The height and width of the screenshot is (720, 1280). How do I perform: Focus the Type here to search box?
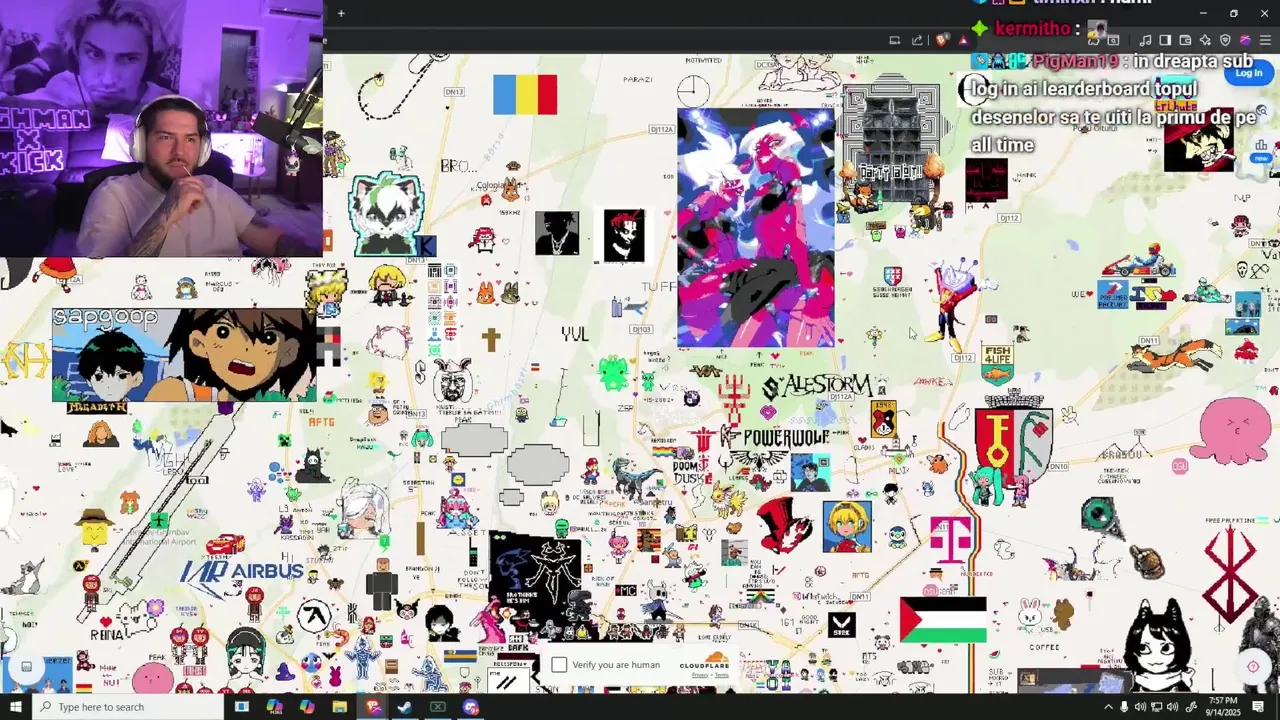click(x=128, y=707)
